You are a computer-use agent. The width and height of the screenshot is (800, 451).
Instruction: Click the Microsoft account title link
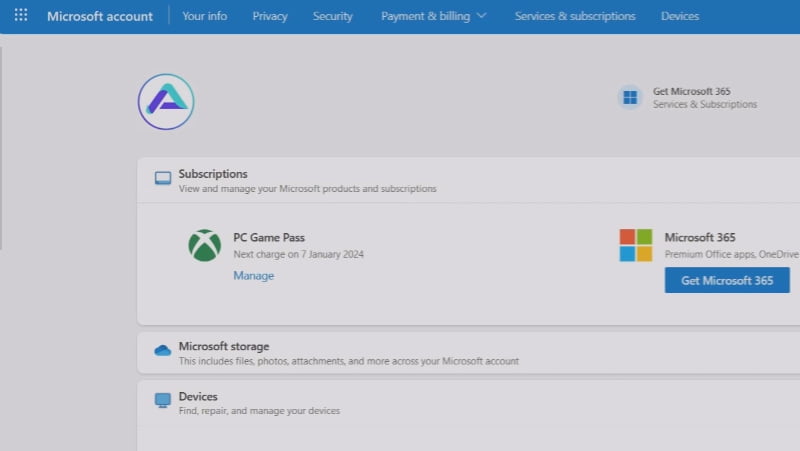pyautogui.click(x=100, y=16)
